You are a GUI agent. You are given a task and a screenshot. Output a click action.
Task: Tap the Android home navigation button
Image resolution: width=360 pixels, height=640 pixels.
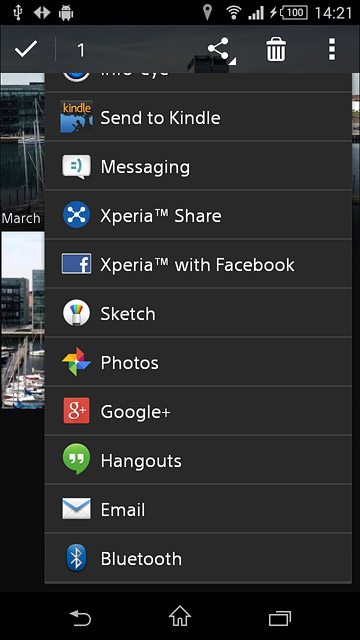[x=180, y=616]
